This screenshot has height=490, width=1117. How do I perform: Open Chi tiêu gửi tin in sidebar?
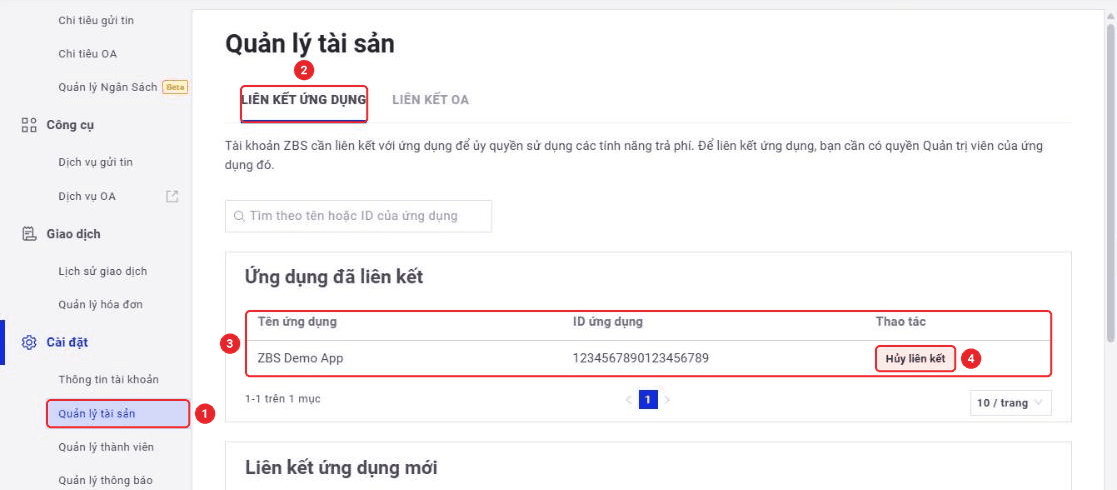click(96, 20)
